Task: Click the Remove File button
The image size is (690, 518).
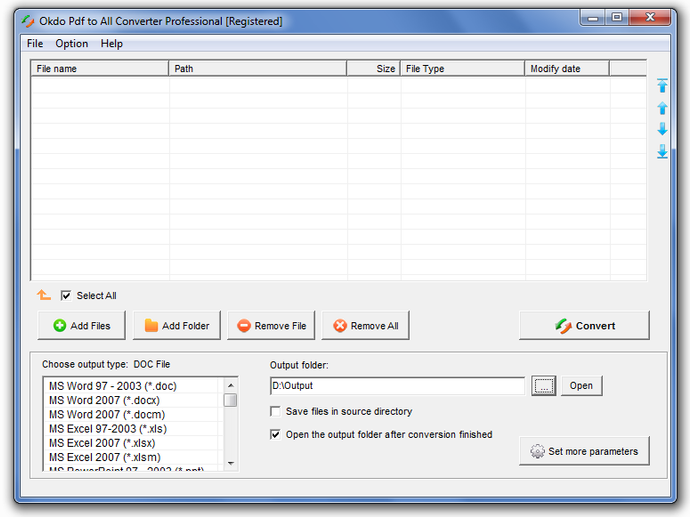Action: point(271,326)
